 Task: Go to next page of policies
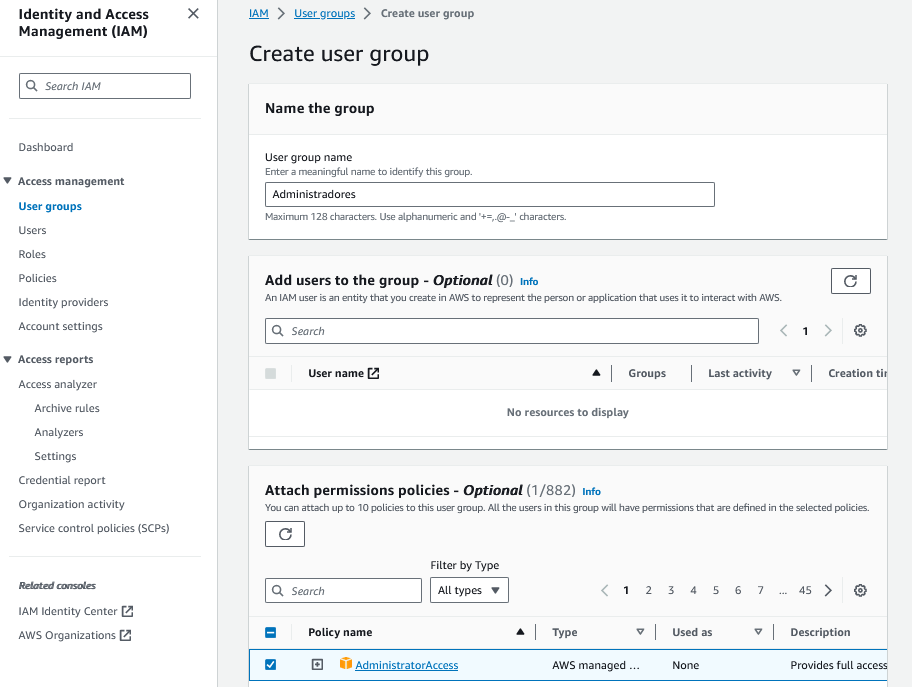pyautogui.click(x=828, y=590)
